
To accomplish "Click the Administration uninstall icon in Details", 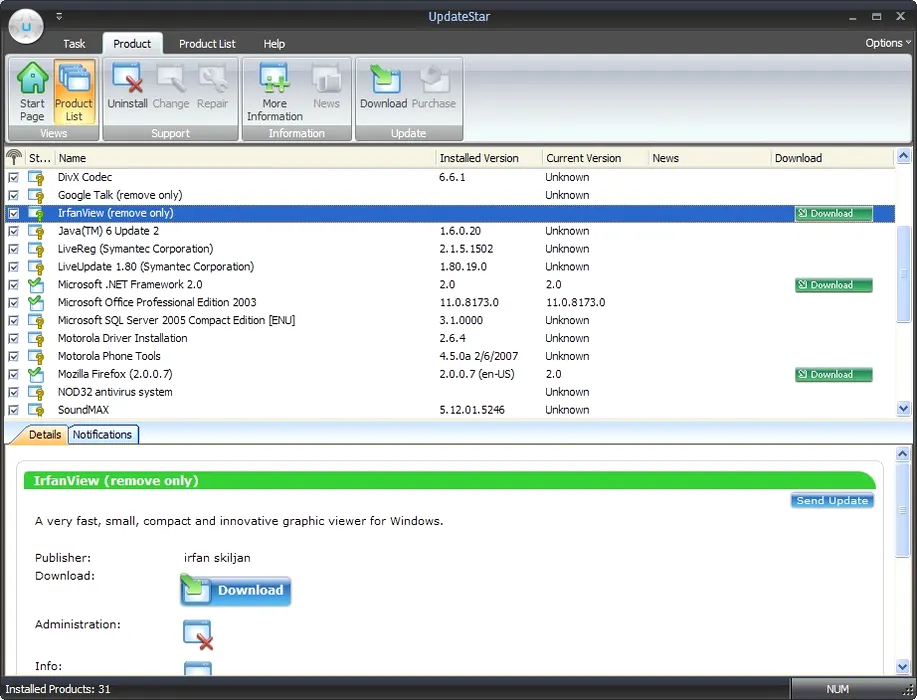I will (198, 635).
